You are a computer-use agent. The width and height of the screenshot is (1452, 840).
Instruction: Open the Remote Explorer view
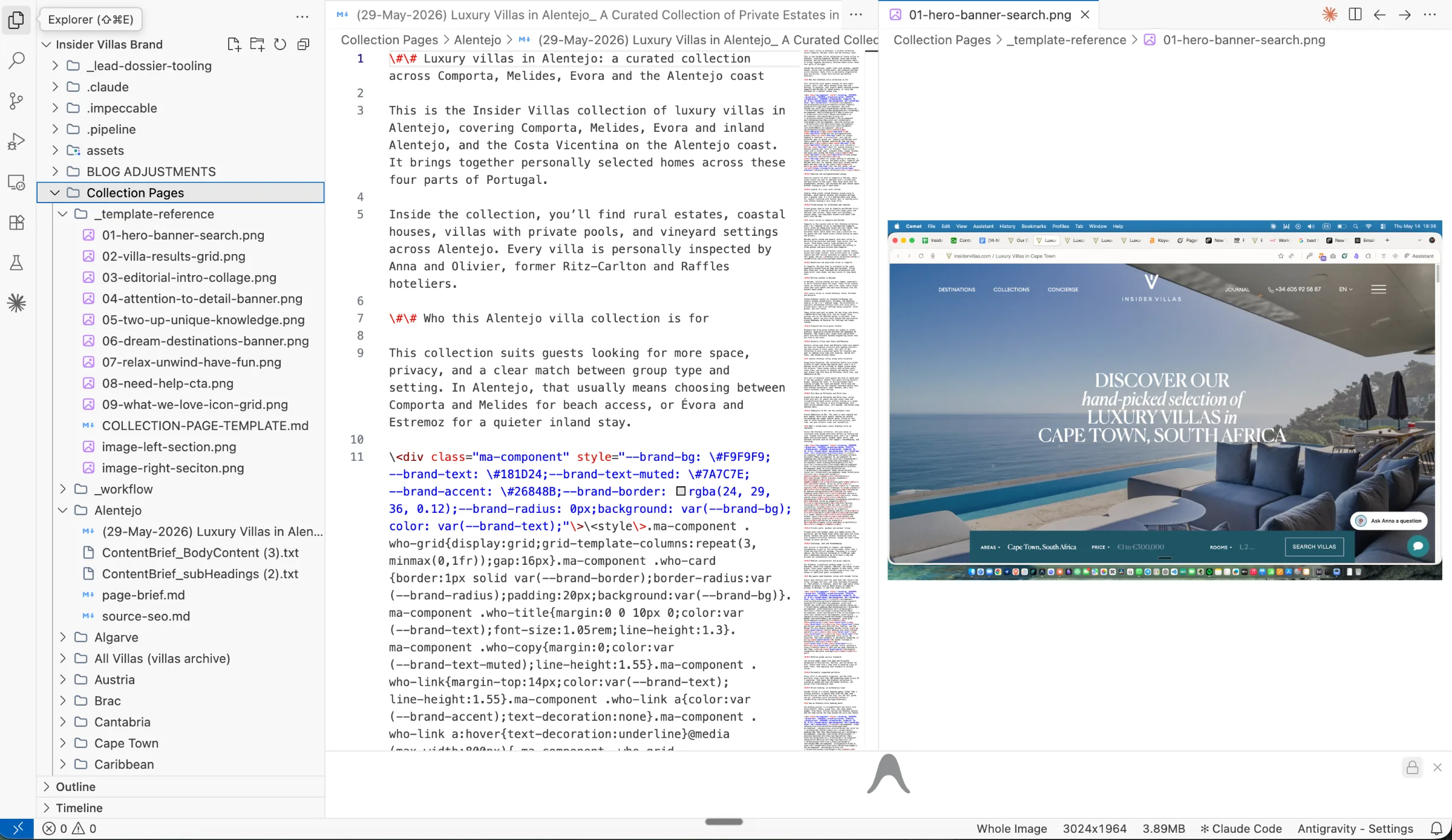click(16, 181)
